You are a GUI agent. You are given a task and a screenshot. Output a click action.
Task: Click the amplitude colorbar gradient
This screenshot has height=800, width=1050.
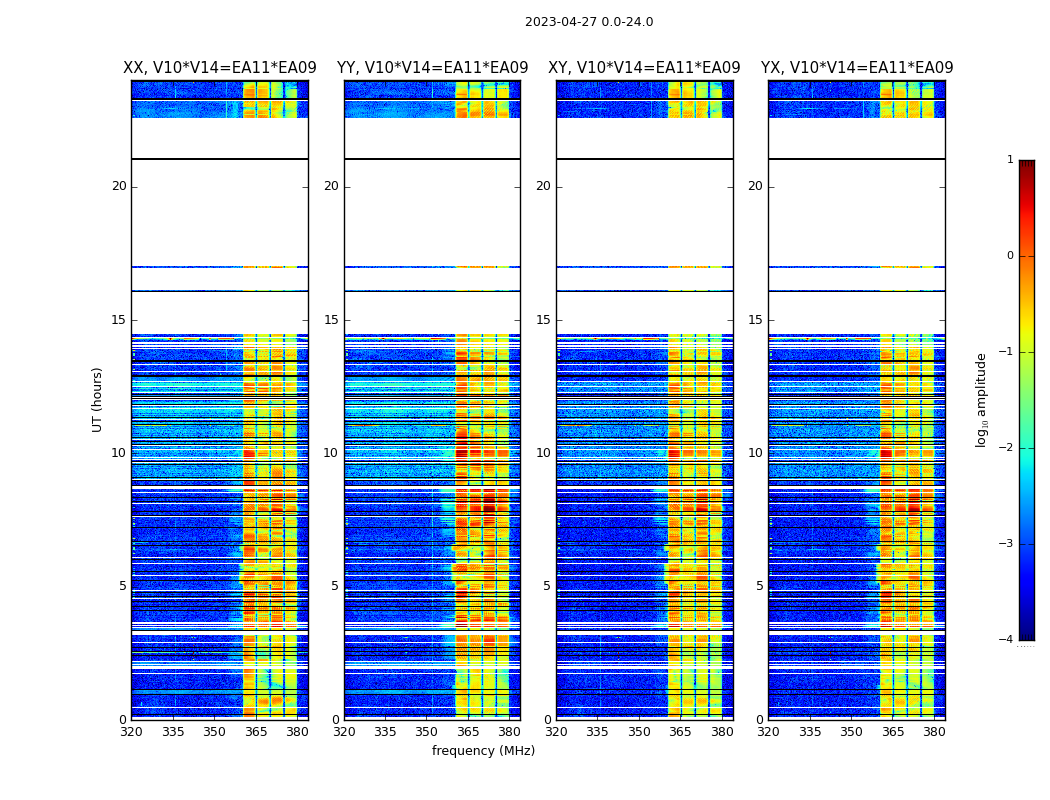(1026, 400)
